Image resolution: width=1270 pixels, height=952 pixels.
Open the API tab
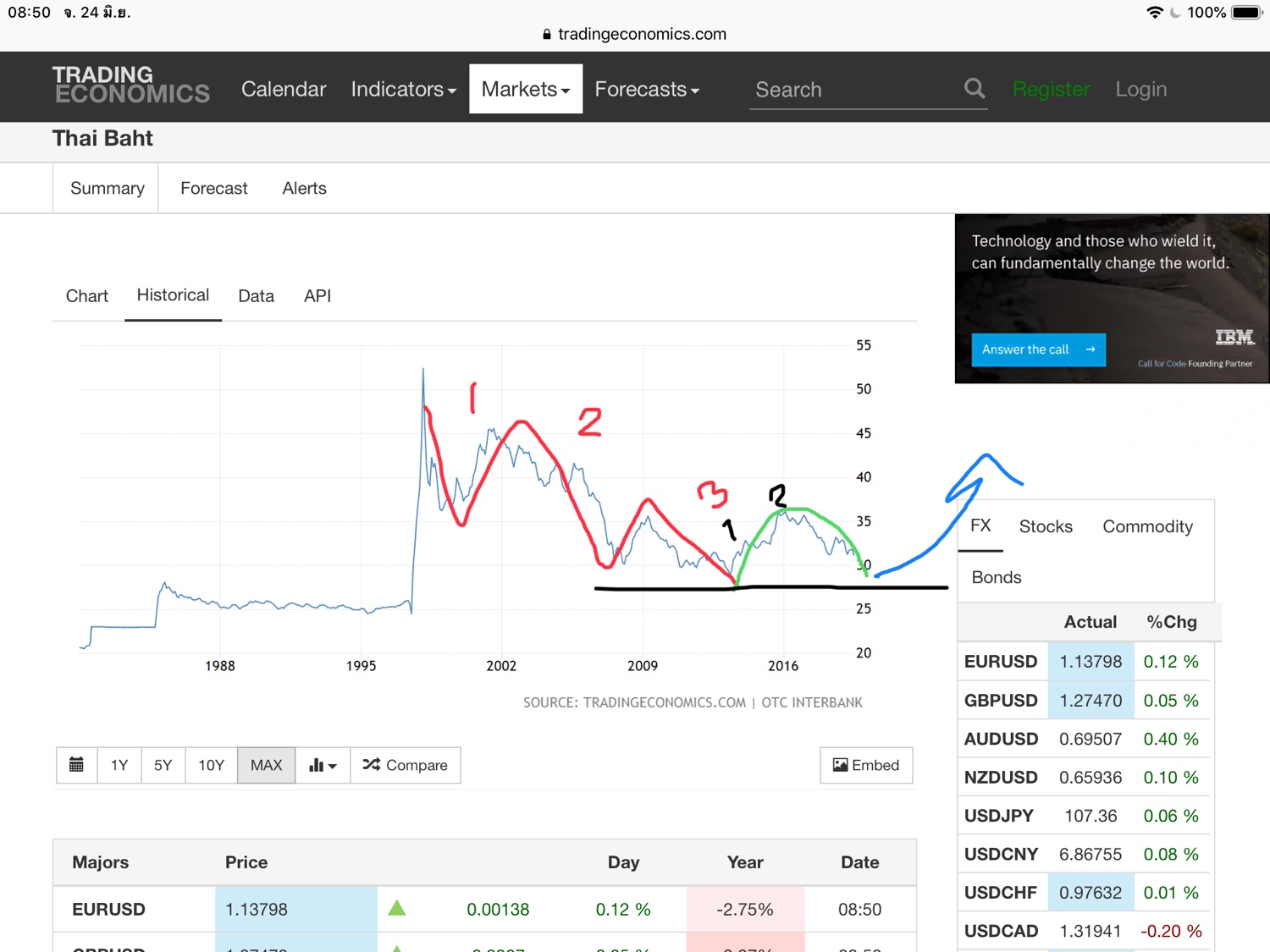[317, 296]
